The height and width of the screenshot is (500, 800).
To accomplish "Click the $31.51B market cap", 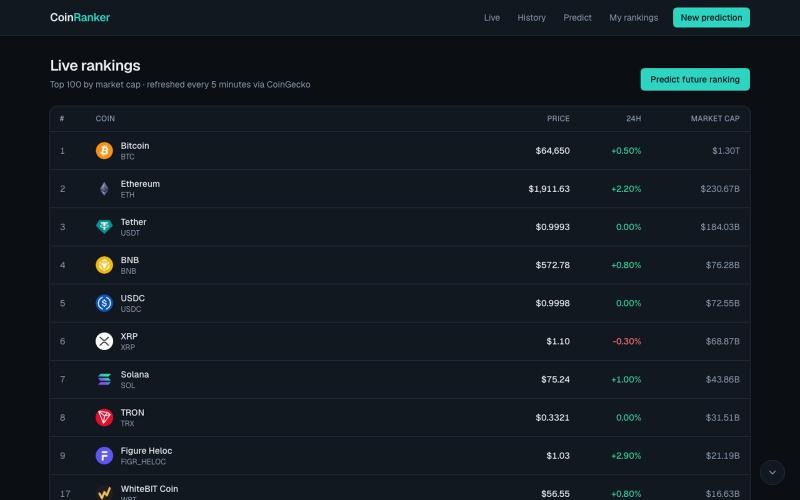I will [x=722, y=417].
